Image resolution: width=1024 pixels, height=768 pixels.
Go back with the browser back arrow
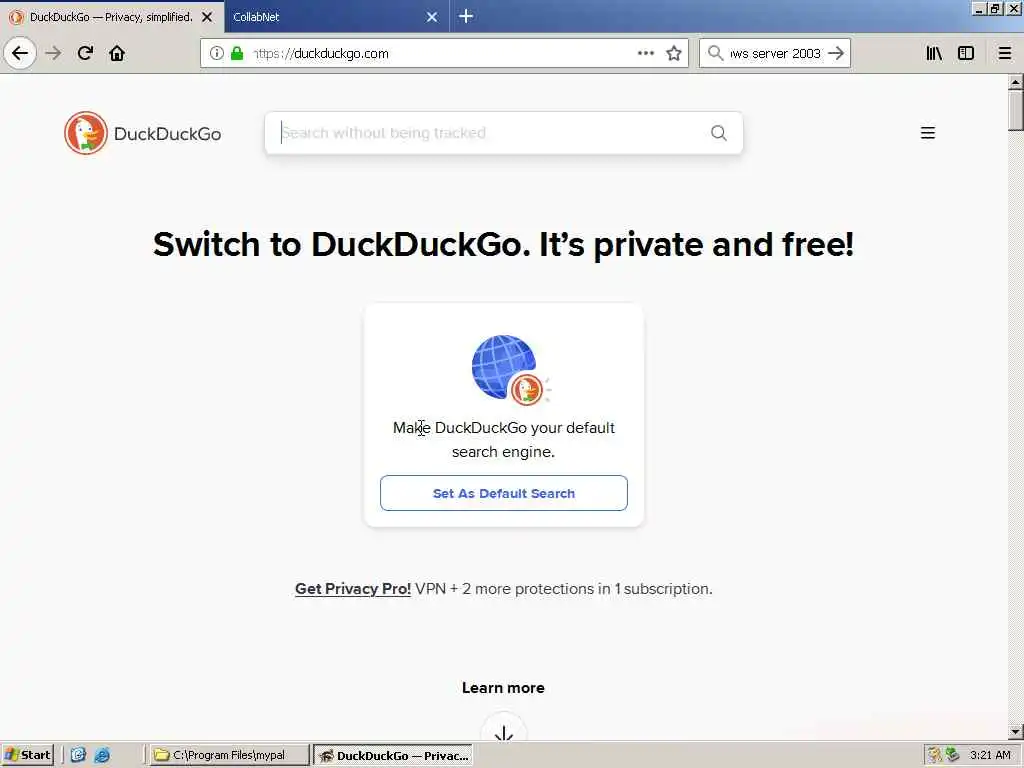coord(20,53)
